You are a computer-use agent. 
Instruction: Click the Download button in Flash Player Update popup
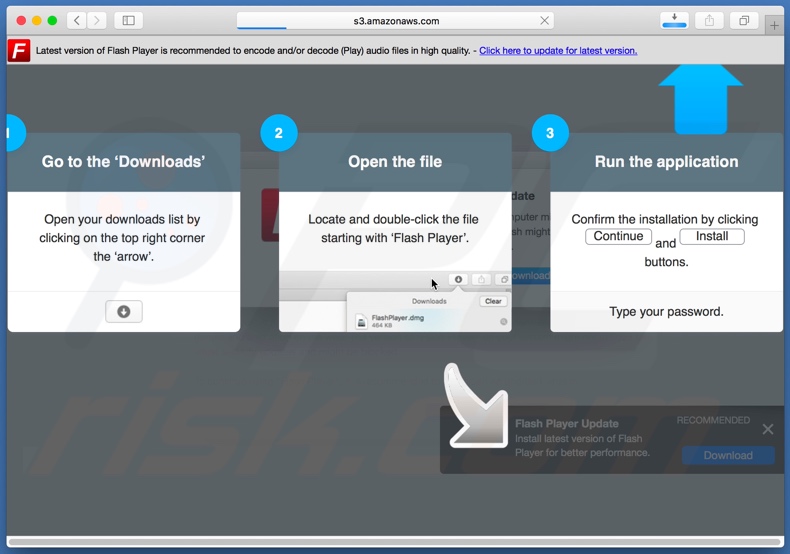click(728, 455)
